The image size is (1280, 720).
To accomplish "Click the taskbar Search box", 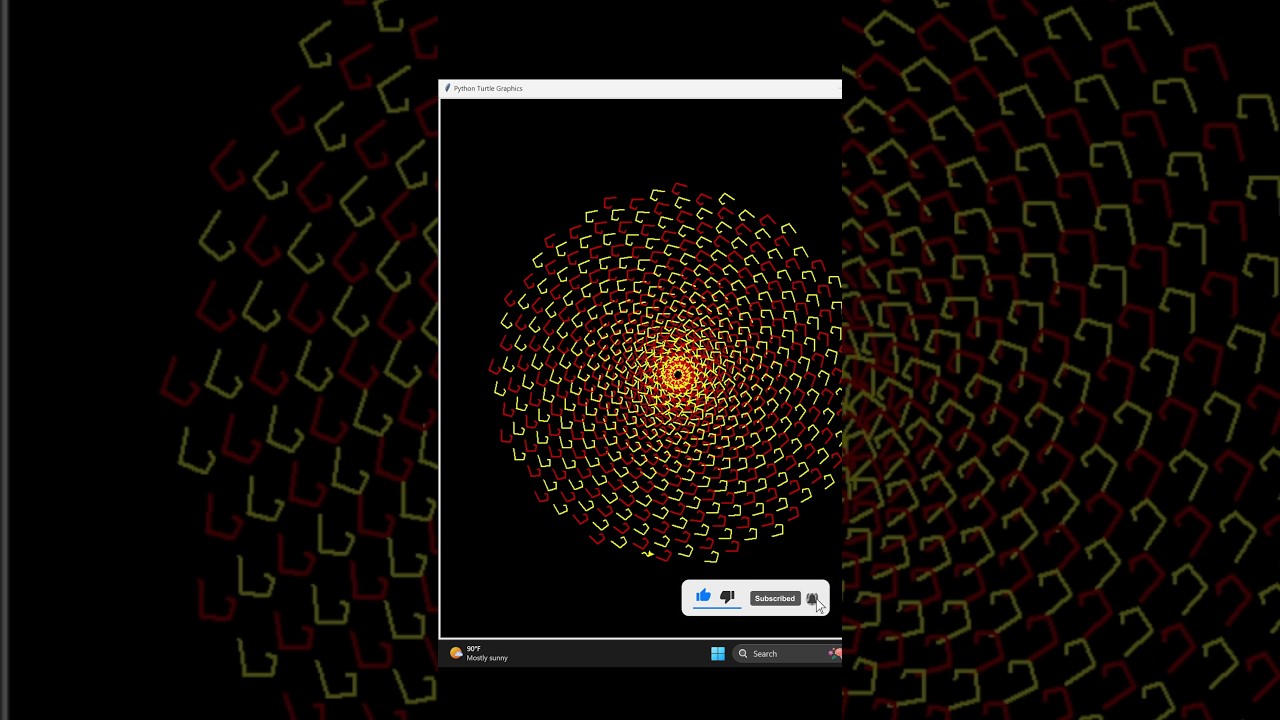I will point(786,653).
